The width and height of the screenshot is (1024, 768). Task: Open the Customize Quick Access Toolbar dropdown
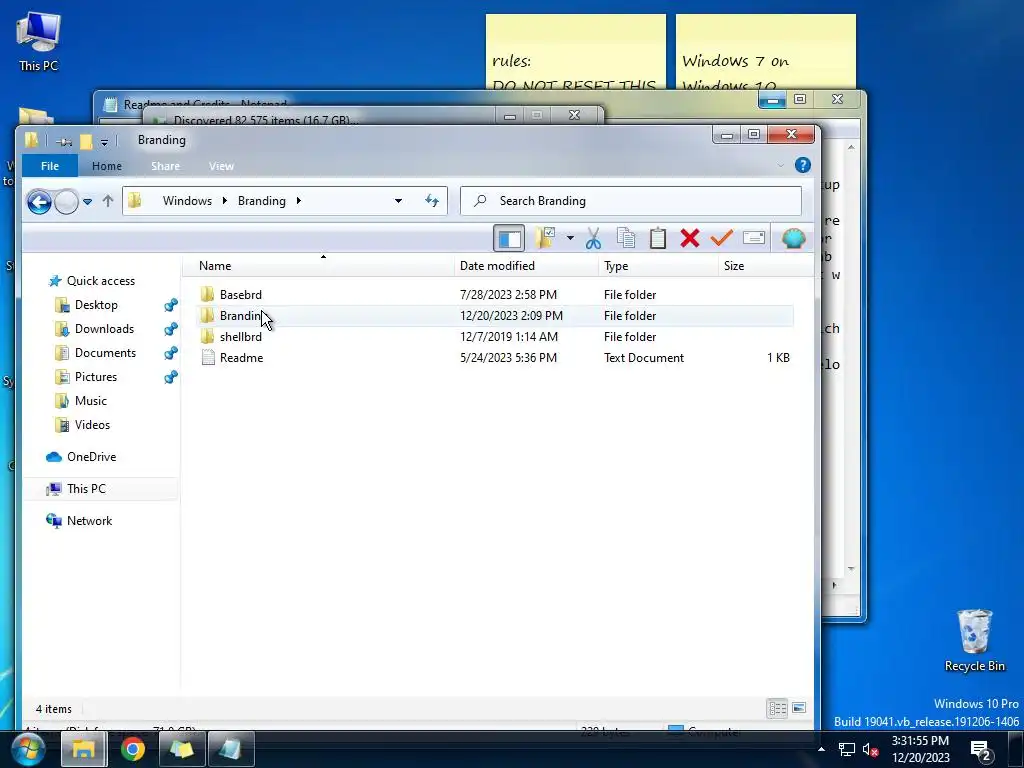click(104, 141)
